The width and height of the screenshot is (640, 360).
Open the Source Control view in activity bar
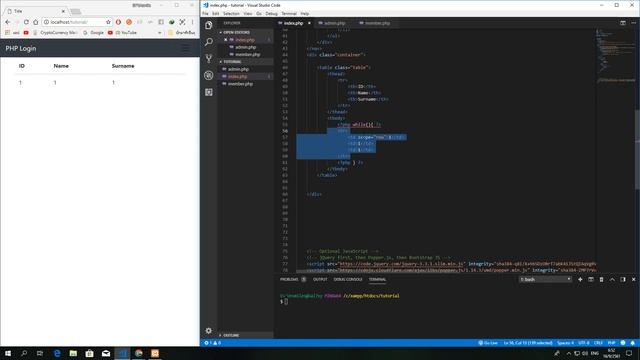click(209, 58)
